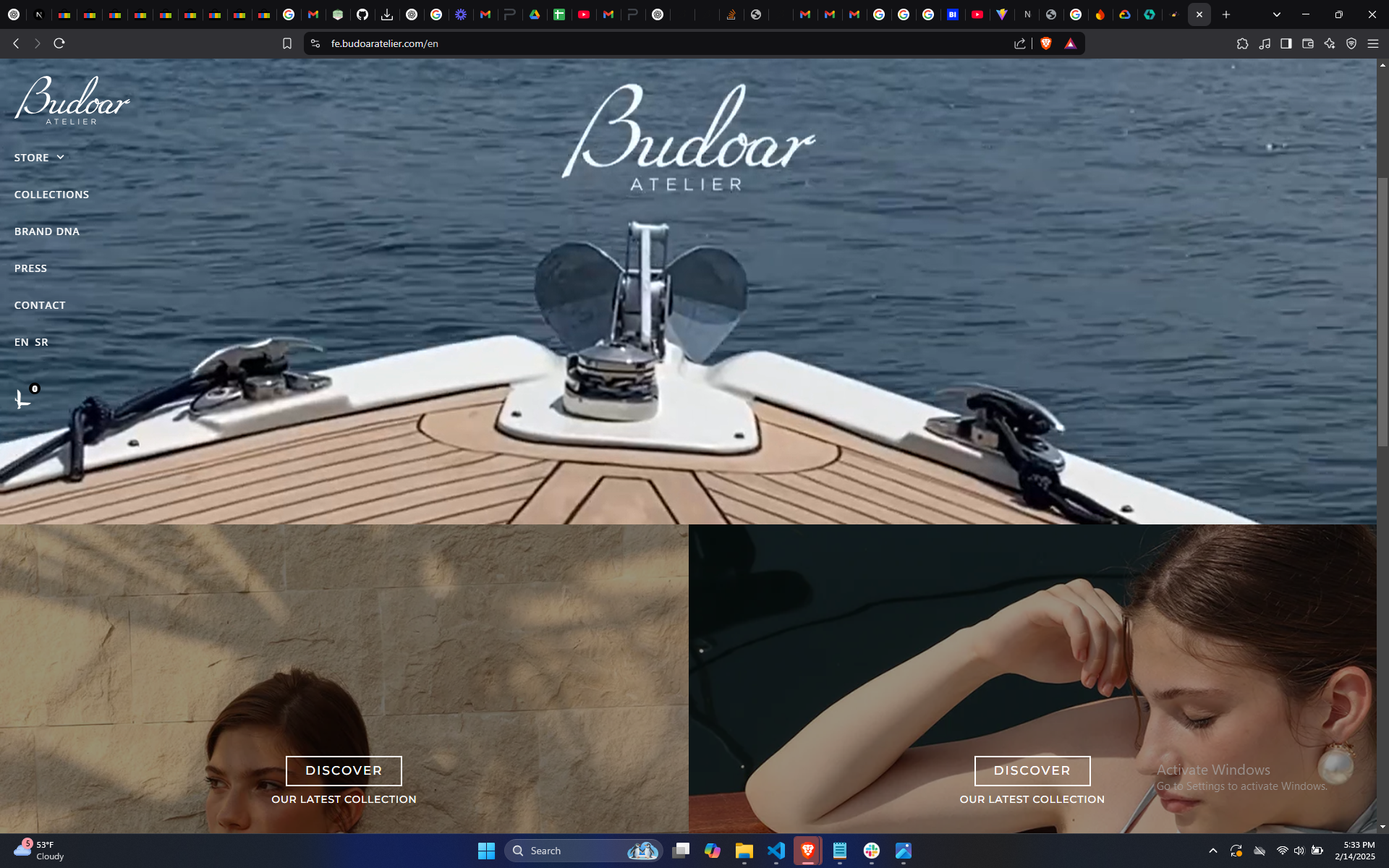1389x868 pixels.
Task: Switch to the blue BI tab
Action: pyautogui.click(x=953, y=14)
